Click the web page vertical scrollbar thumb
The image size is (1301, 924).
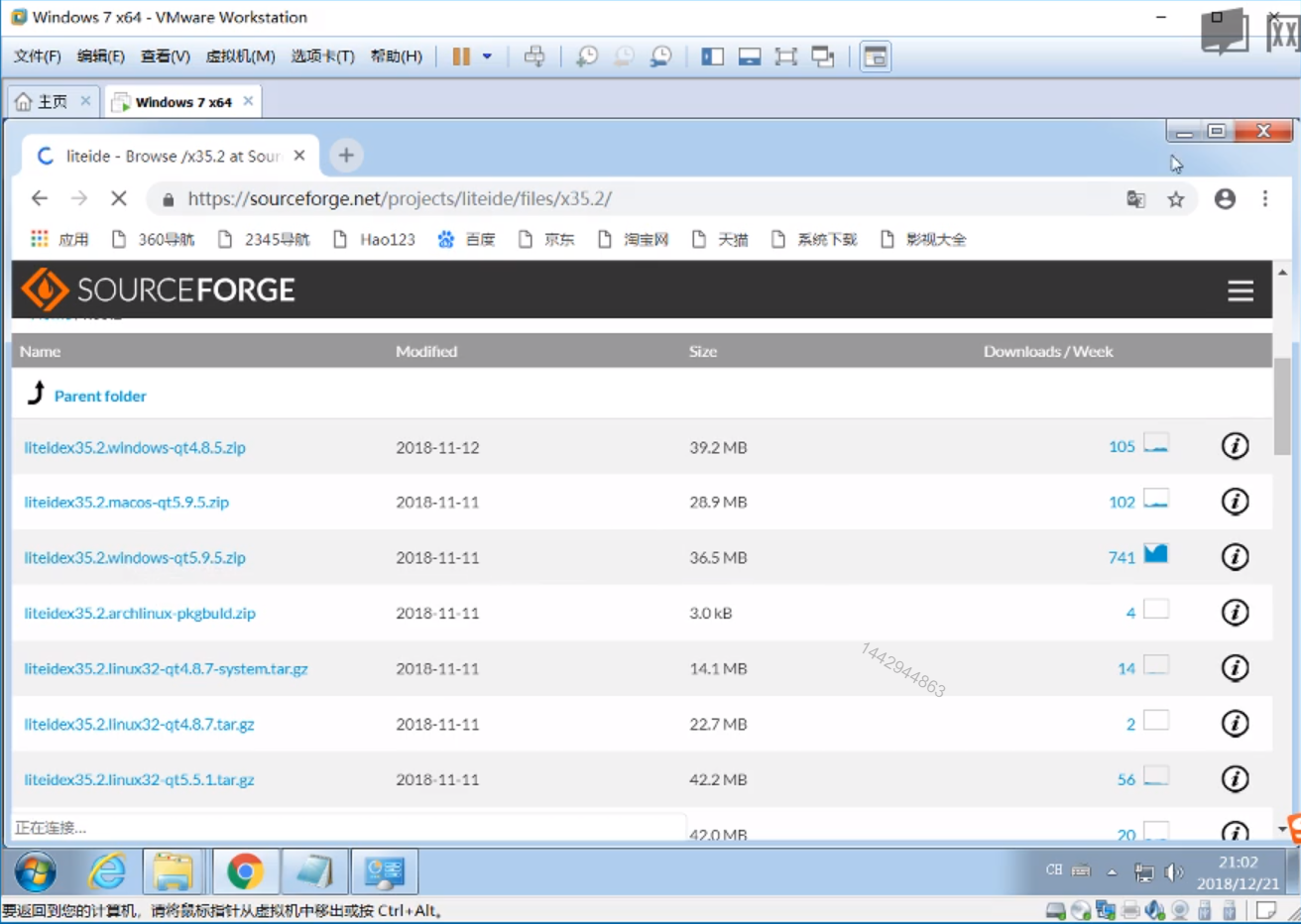(1282, 404)
